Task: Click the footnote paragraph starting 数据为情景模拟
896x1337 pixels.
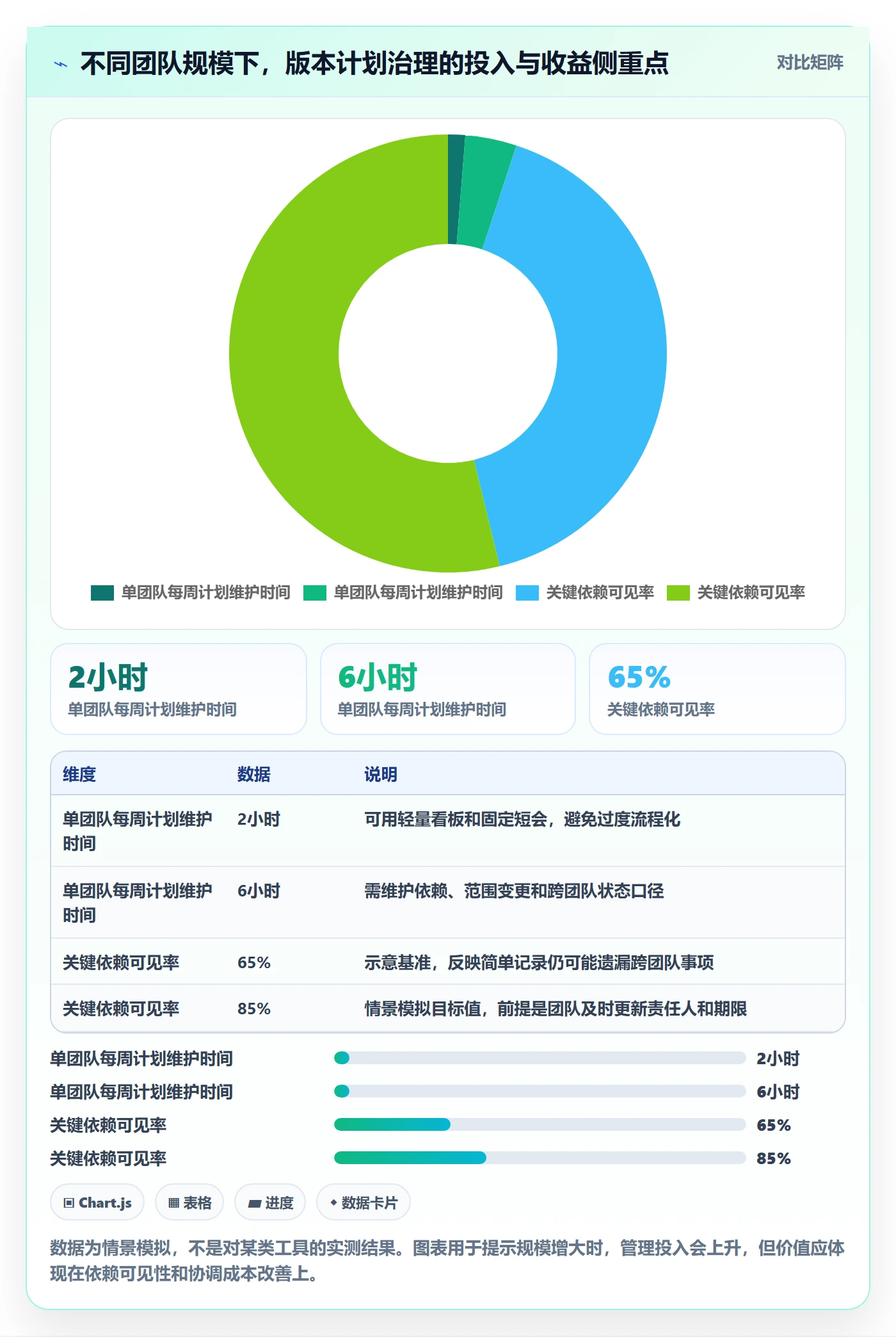Action: (x=447, y=1260)
